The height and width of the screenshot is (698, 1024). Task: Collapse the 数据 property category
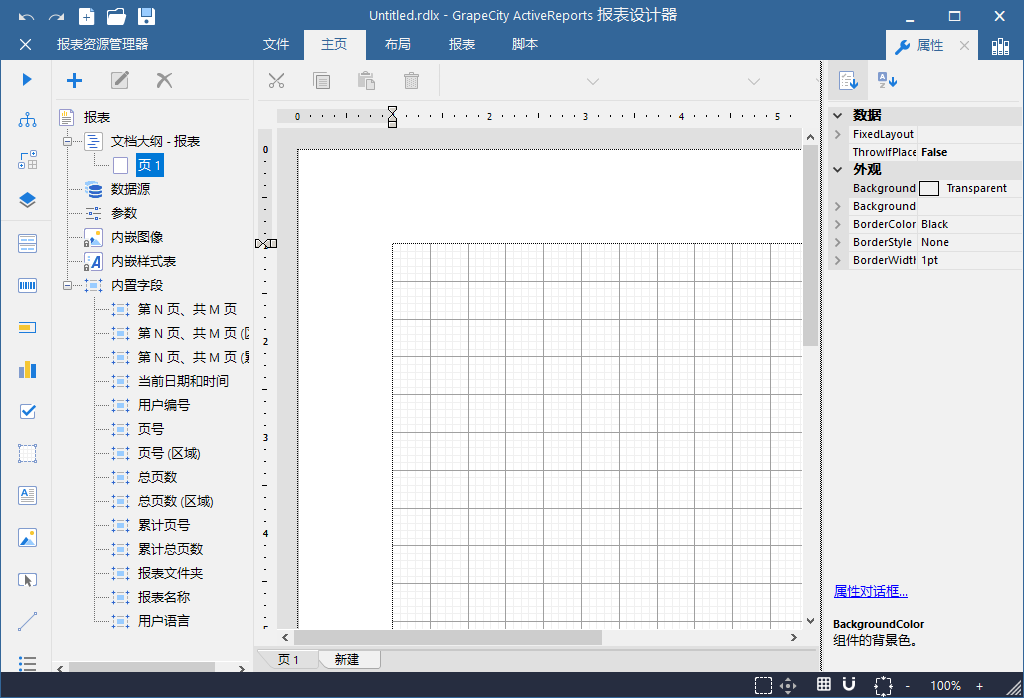(838, 116)
